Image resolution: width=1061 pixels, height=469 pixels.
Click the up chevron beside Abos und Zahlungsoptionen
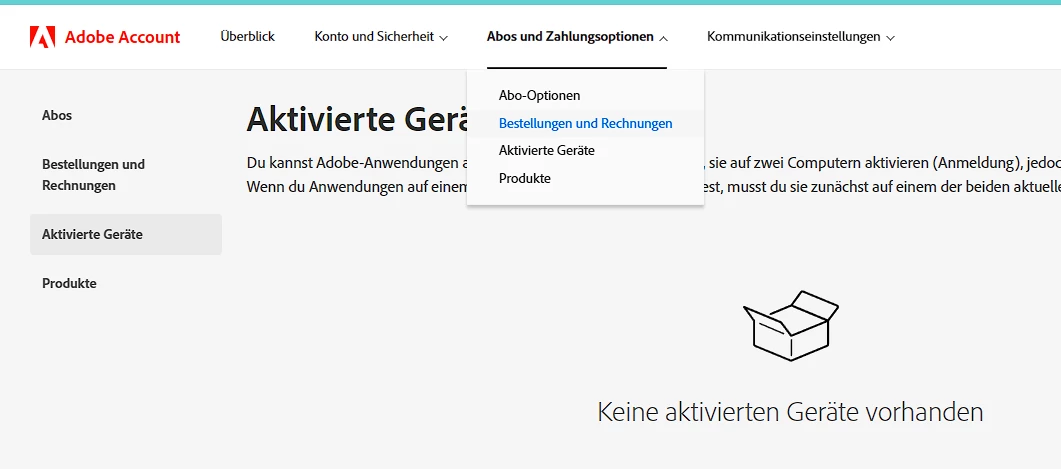[x=663, y=38]
